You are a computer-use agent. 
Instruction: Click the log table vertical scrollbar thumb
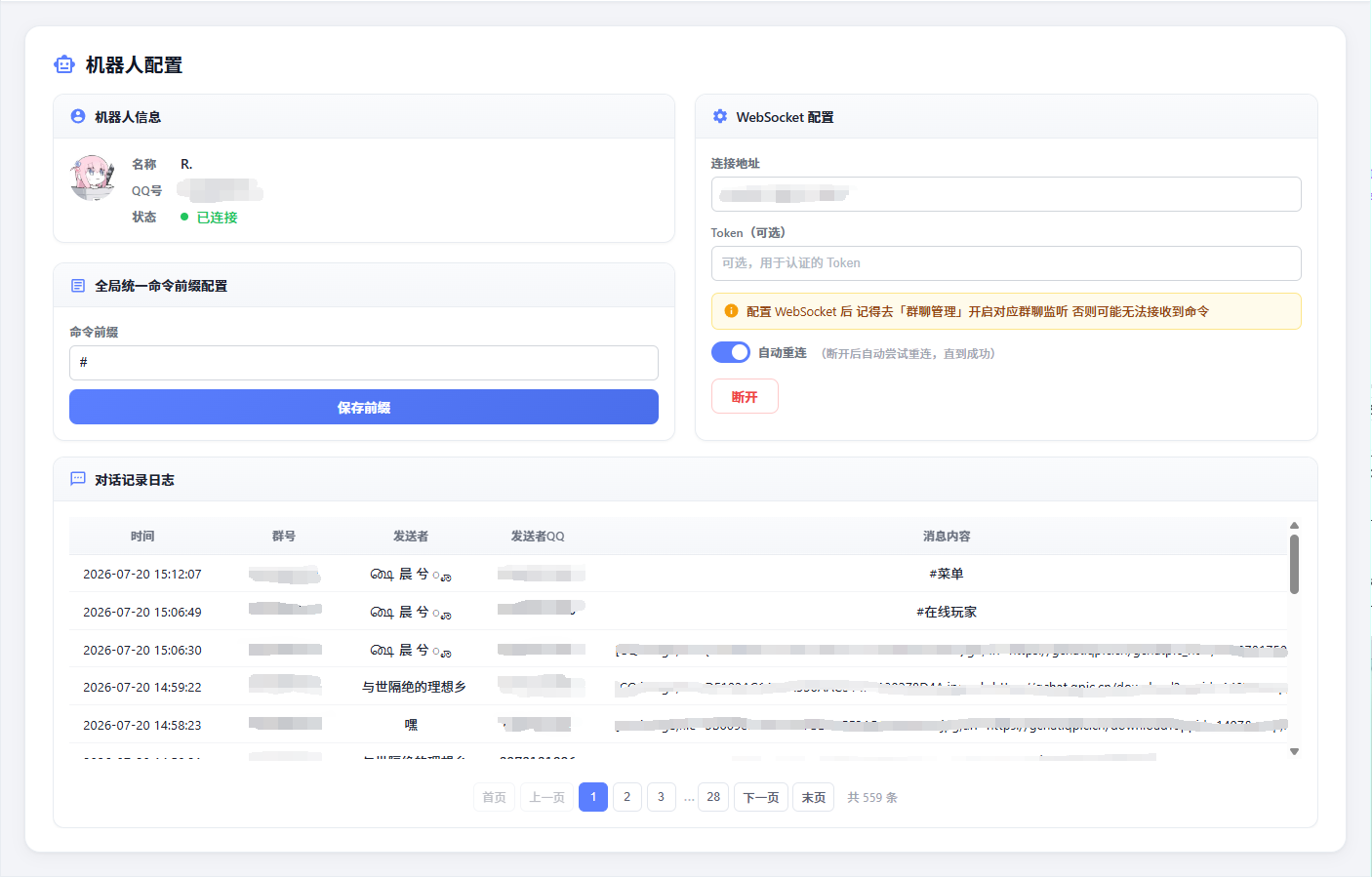pos(1294,564)
